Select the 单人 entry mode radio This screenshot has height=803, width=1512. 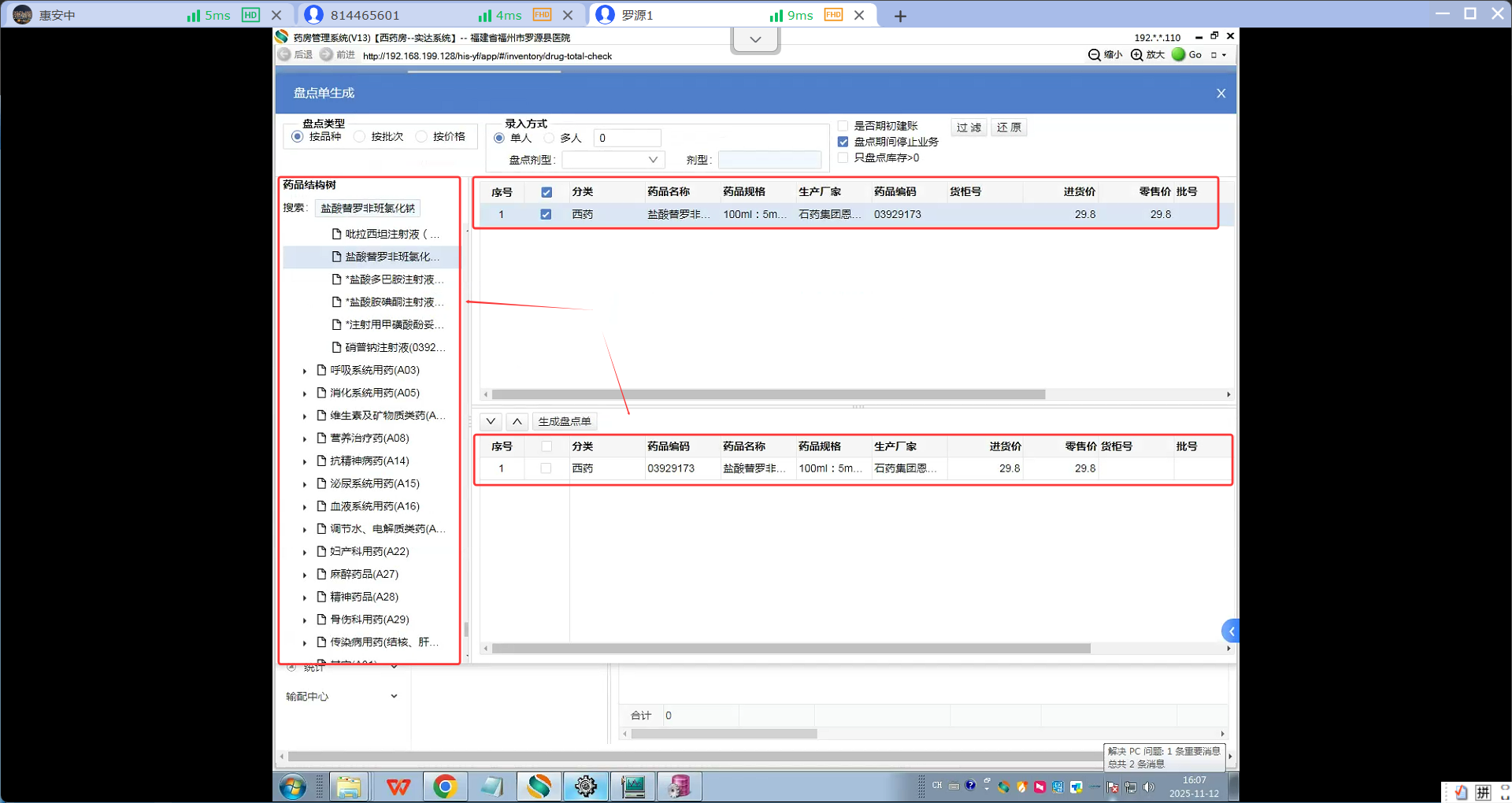pos(498,139)
